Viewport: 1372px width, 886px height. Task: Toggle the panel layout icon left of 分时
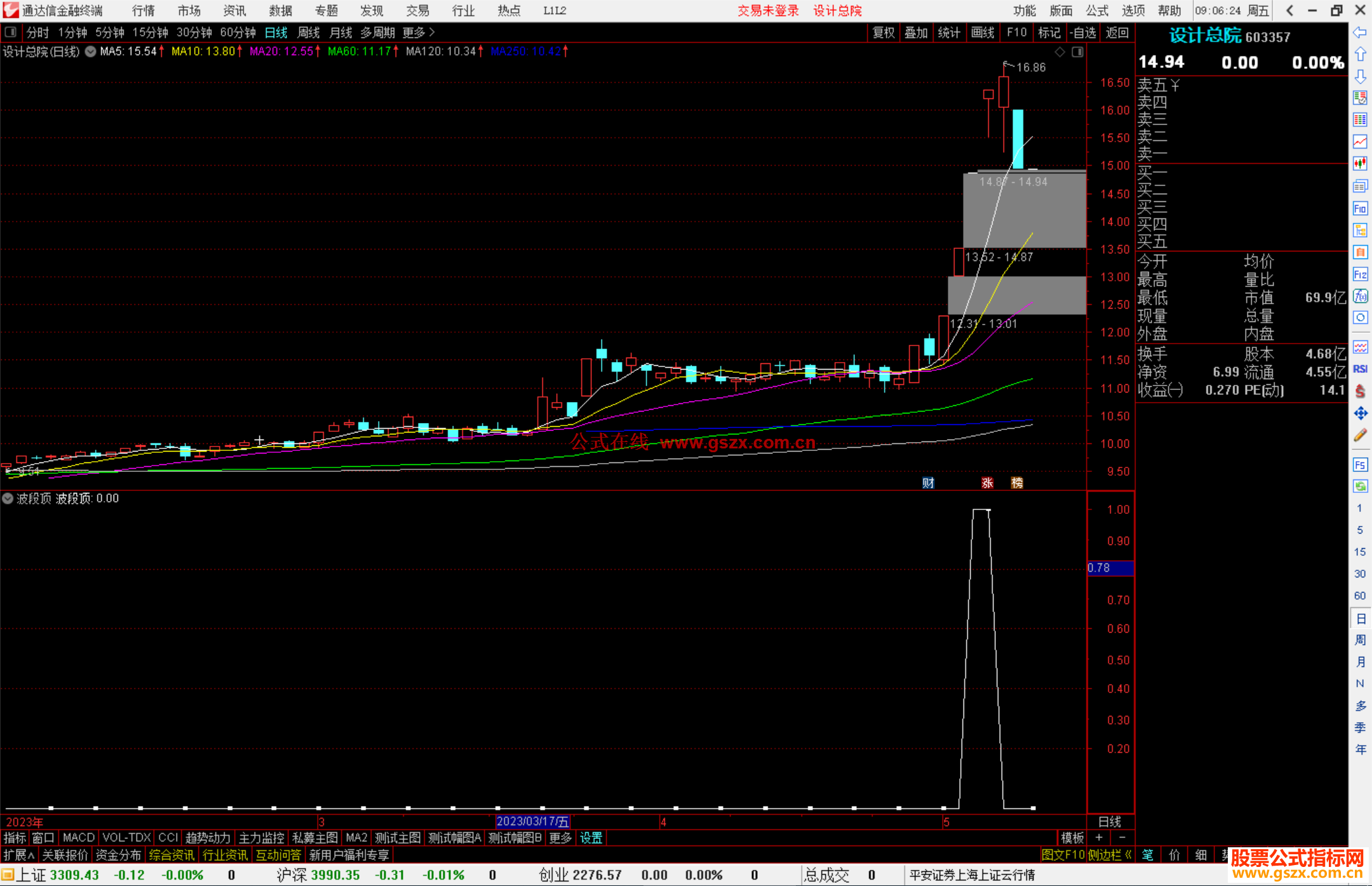(11, 32)
